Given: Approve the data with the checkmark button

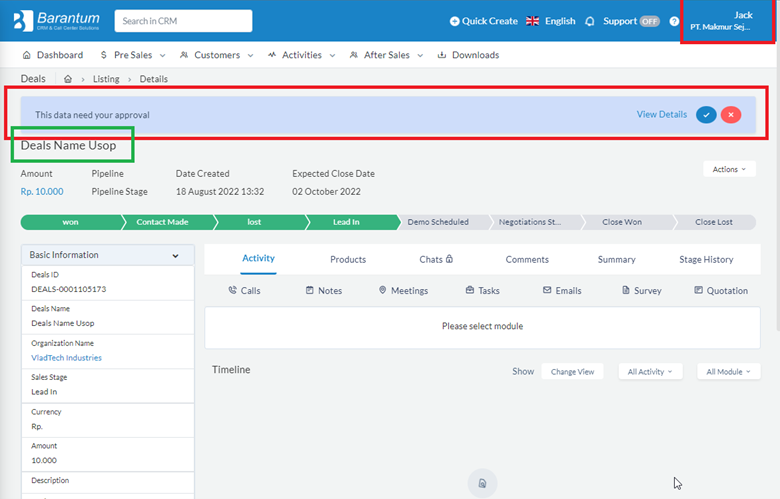Looking at the screenshot, I should pos(706,115).
